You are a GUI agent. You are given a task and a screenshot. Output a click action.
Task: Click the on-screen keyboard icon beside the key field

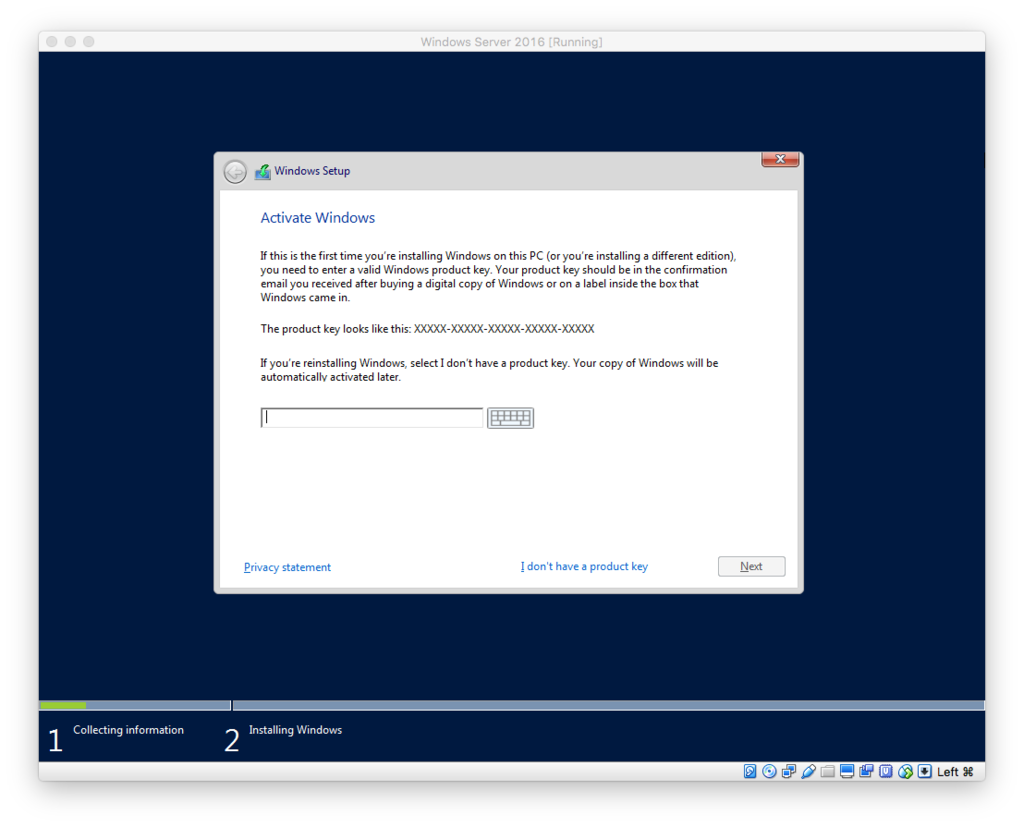[x=510, y=417]
